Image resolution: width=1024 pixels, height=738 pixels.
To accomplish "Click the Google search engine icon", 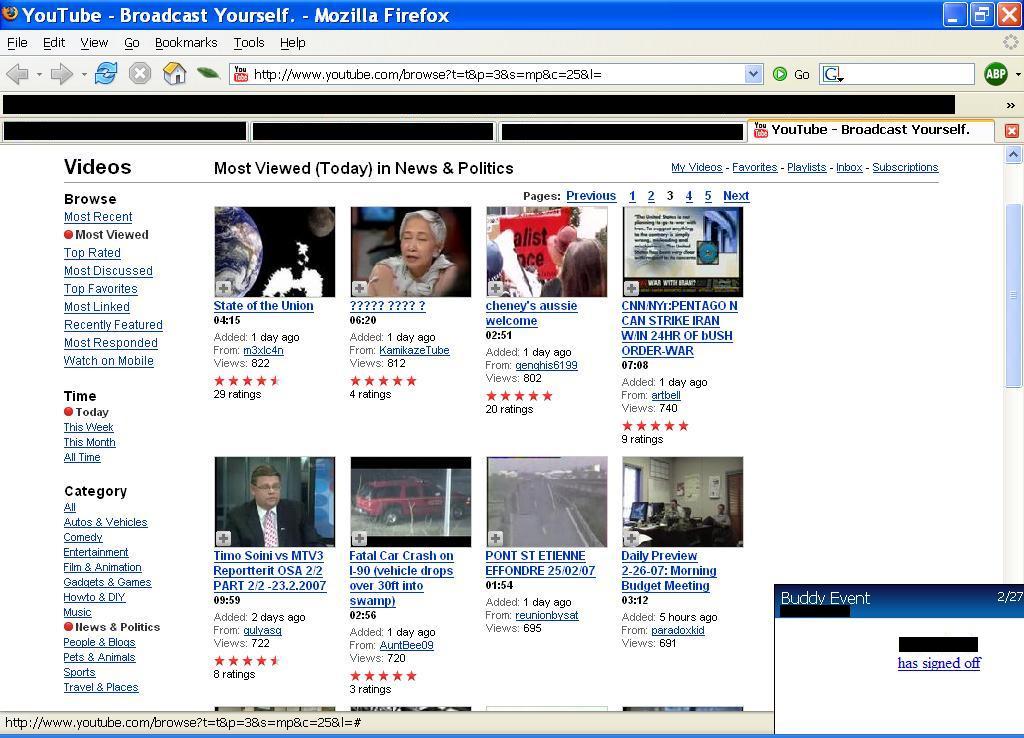I will click(x=833, y=74).
